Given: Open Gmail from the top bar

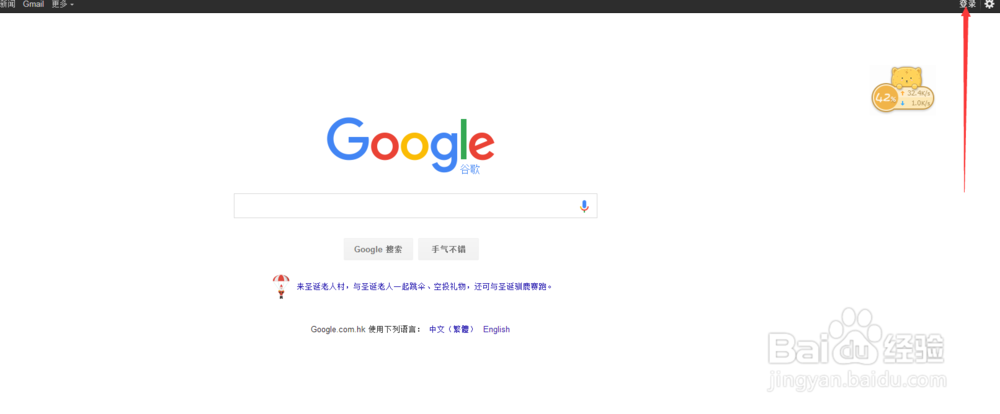Looking at the screenshot, I should (33, 4).
